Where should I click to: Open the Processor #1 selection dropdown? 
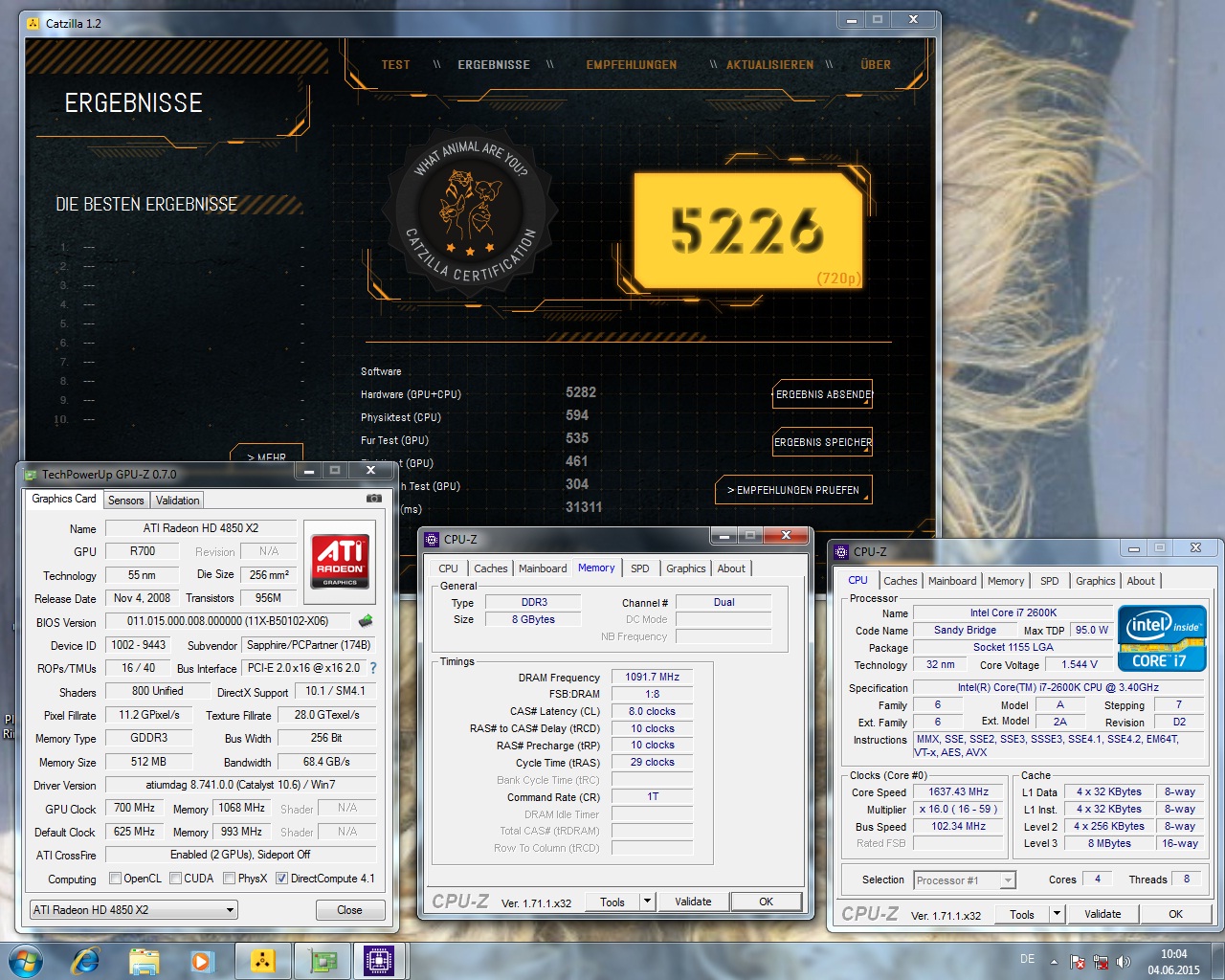pyautogui.click(x=964, y=880)
